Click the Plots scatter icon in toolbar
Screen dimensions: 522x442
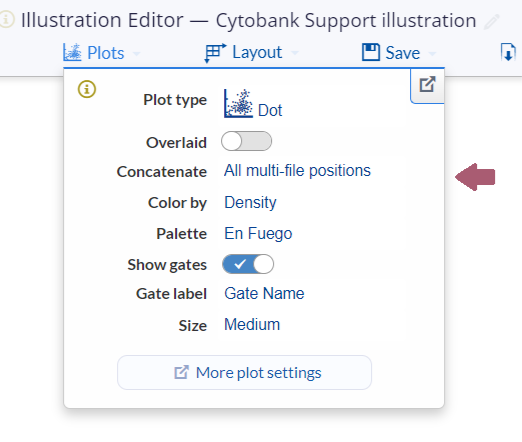(x=72, y=52)
